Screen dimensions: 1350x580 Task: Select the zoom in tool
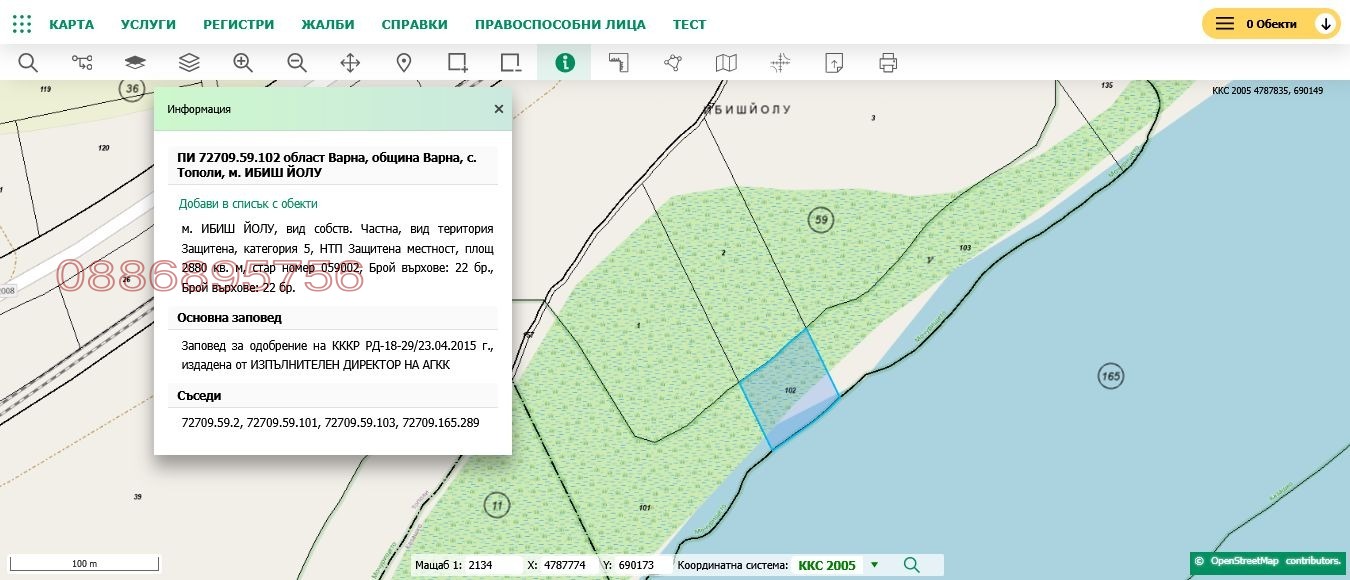click(243, 63)
